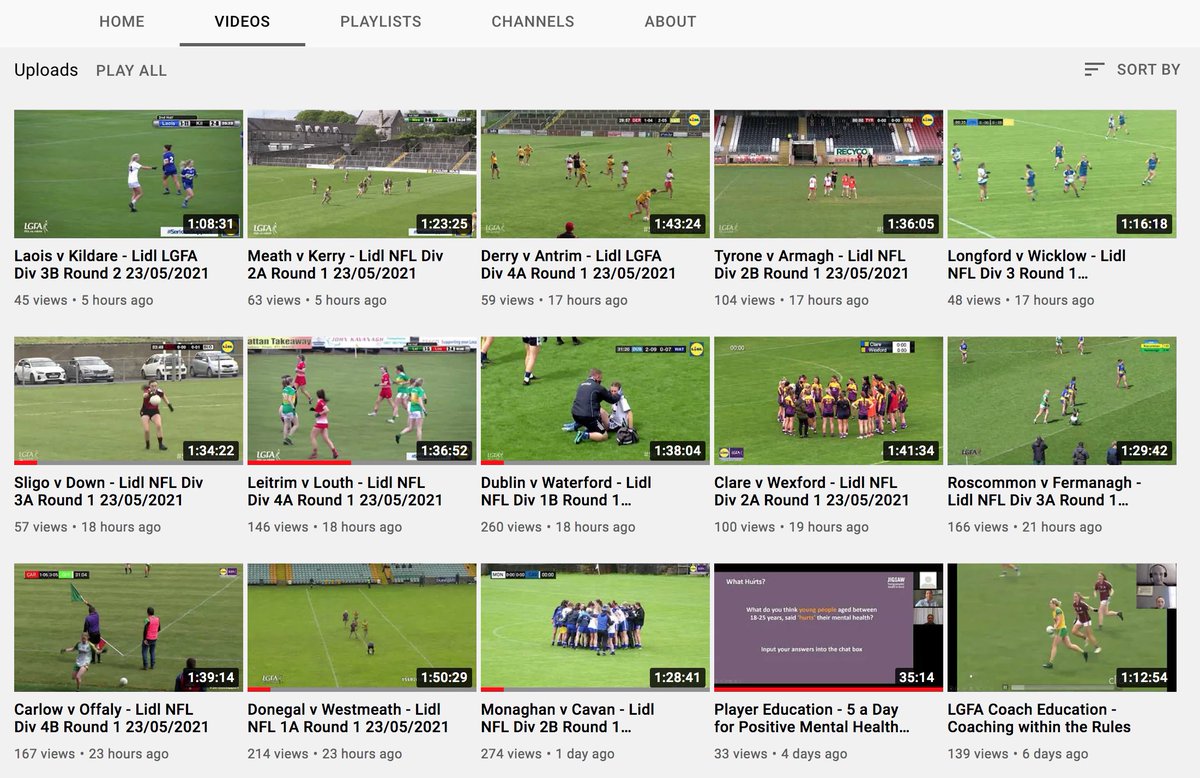This screenshot has width=1200, height=778.
Task: Click title Tyrone v Armagh Div 2B
Action: pyautogui.click(x=812, y=265)
